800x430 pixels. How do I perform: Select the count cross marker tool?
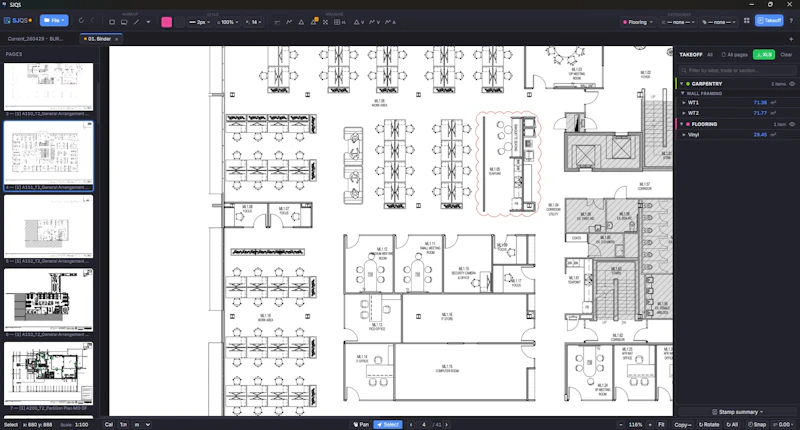click(x=326, y=22)
